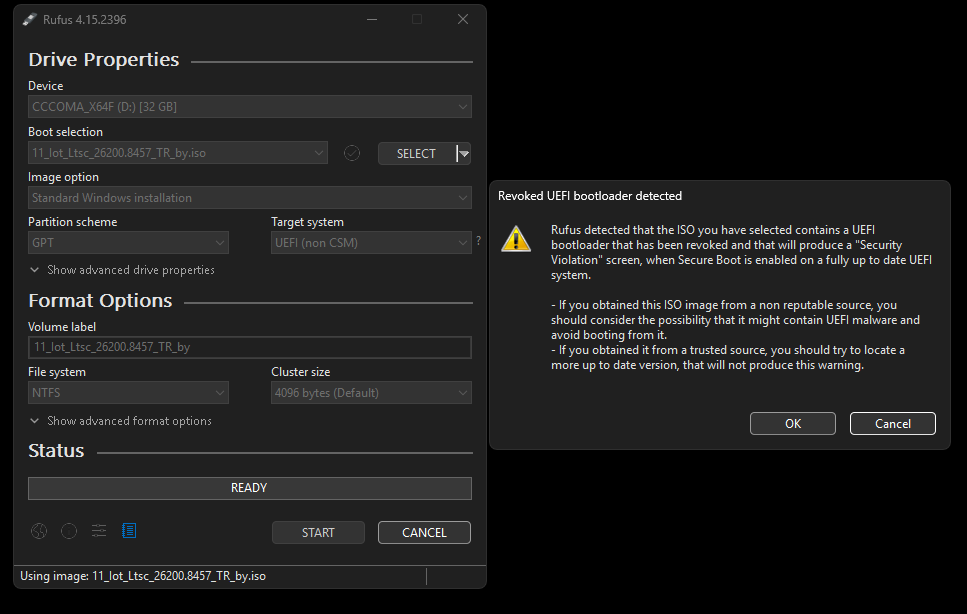This screenshot has height=614, width=967.
Task: Close the Rufus window
Action: [x=463, y=20]
